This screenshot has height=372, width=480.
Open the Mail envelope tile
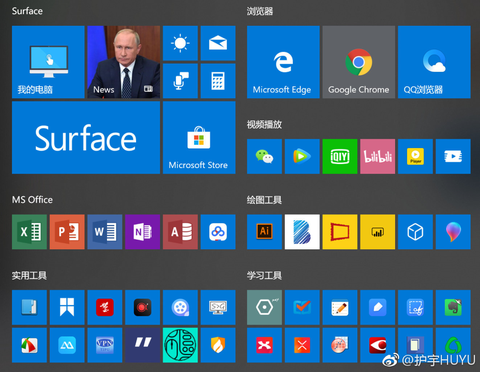point(218,43)
